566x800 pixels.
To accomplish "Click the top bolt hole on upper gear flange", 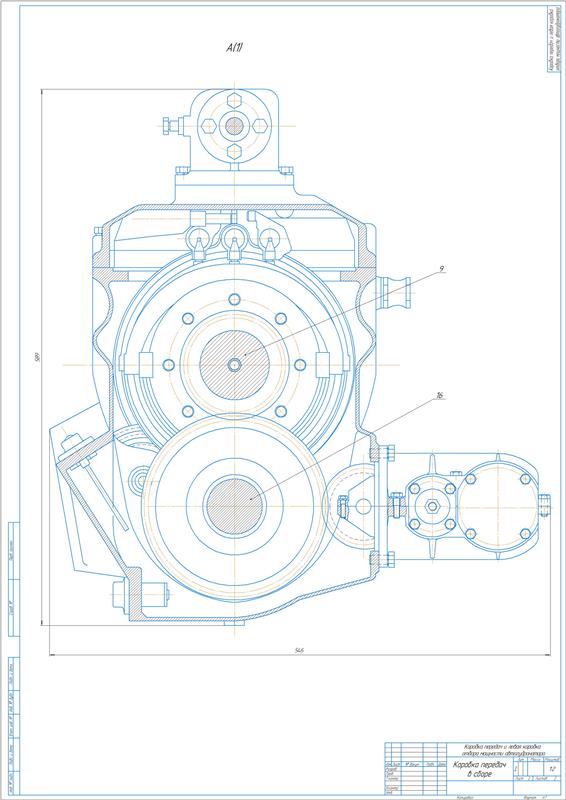I will (234, 298).
